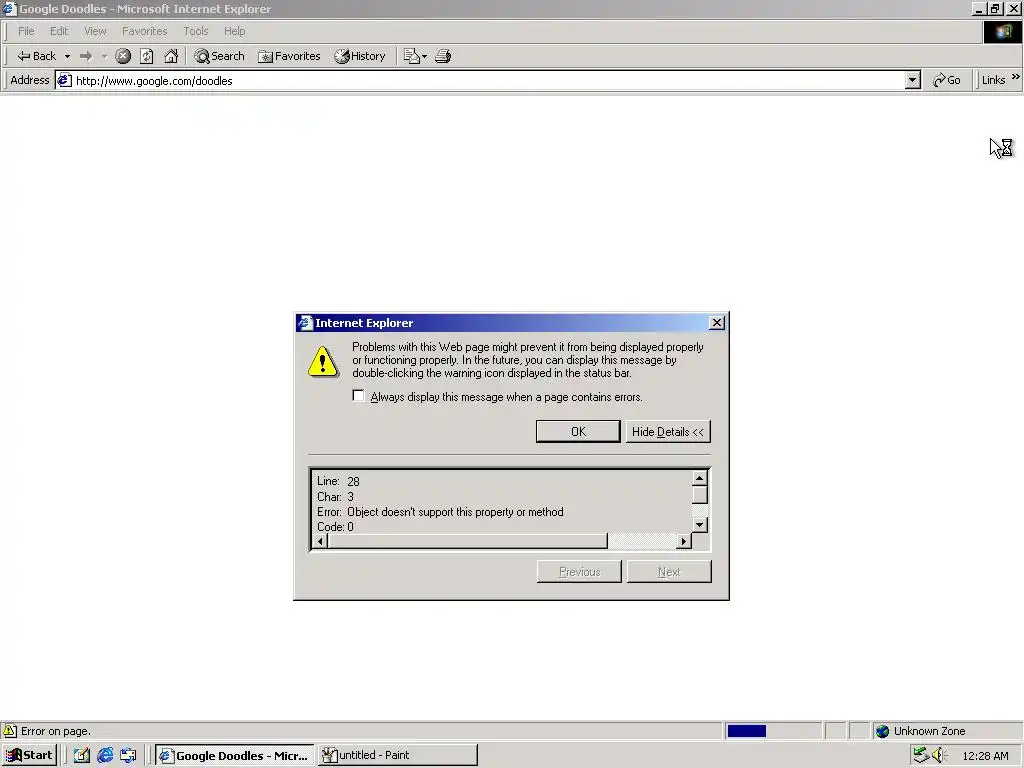Click the Forward arrow toolbar button
This screenshot has width=1024, height=768.
86,56
